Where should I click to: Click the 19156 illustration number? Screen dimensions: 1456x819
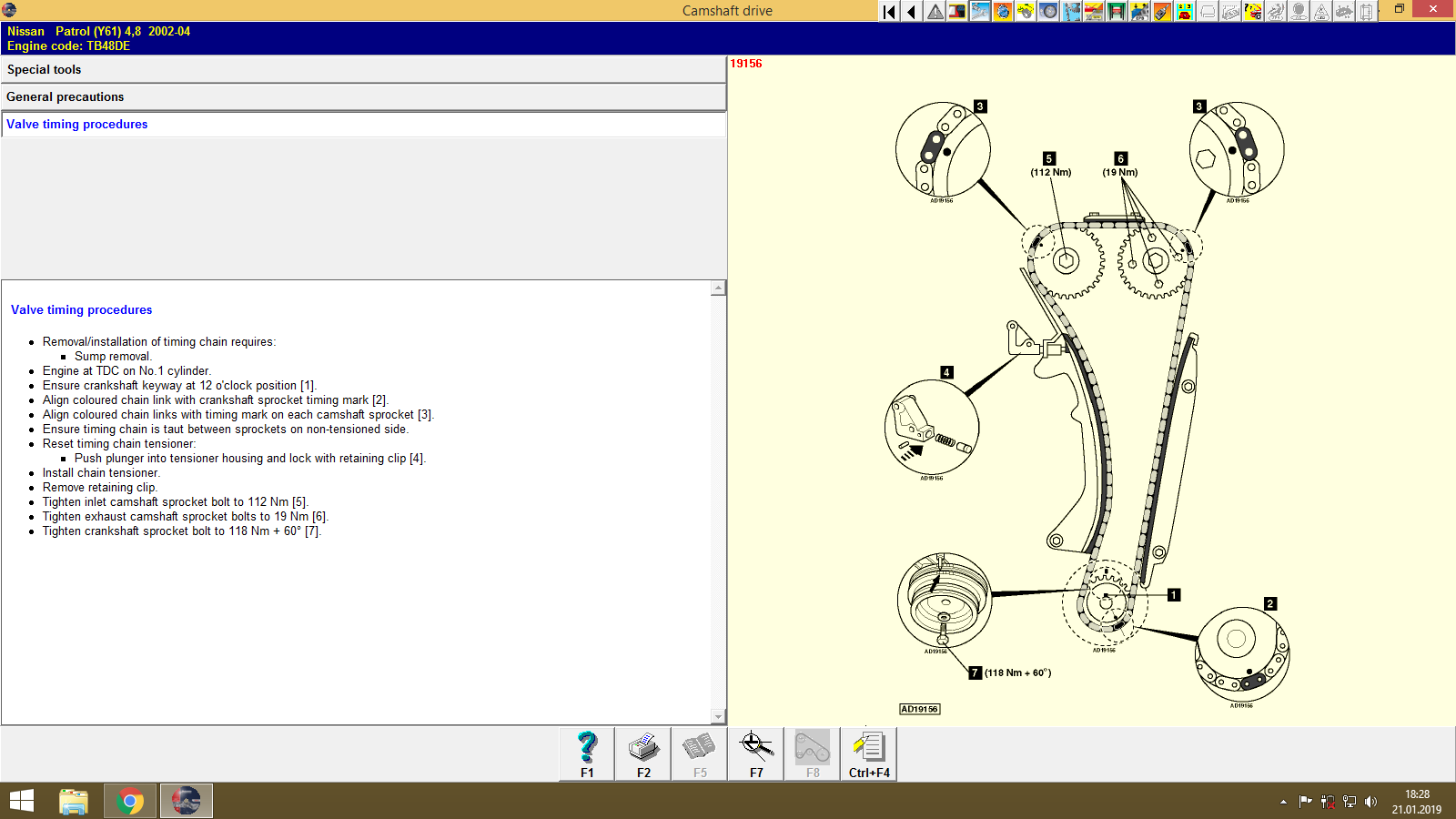746,64
